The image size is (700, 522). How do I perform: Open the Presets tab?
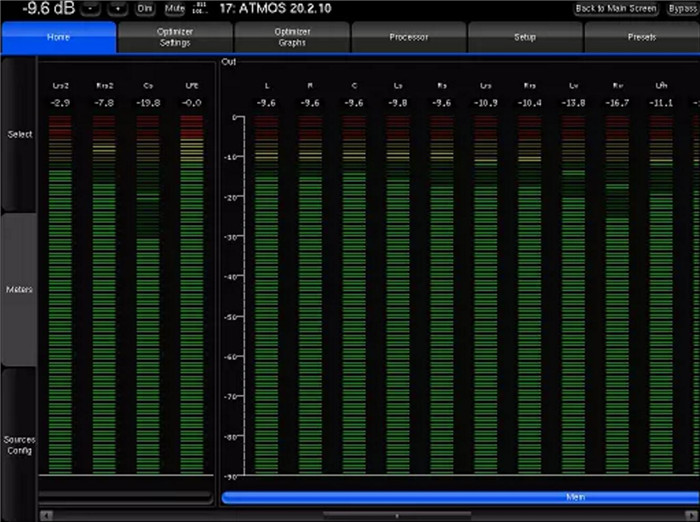[x=642, y=37]
